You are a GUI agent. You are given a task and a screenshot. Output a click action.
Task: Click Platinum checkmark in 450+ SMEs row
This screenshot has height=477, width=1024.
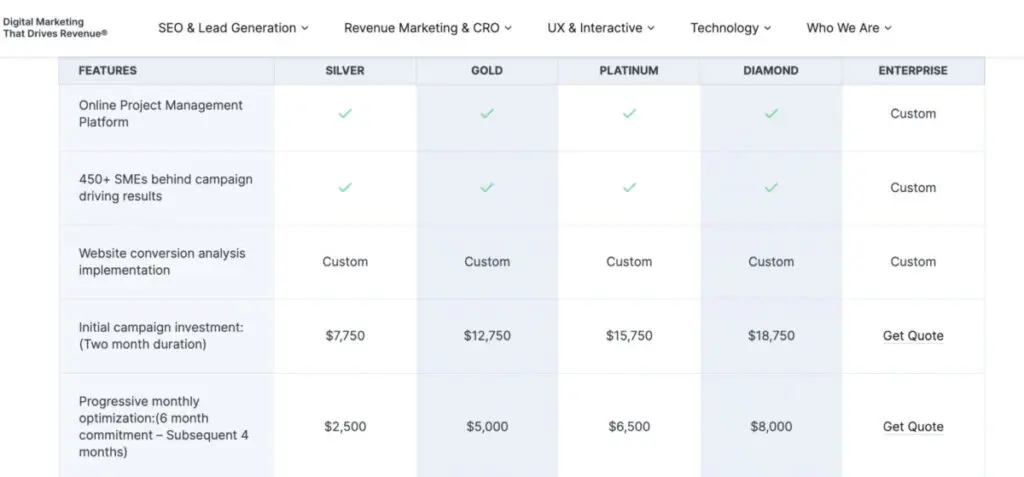pyautogui.click(x=629, y=188)
